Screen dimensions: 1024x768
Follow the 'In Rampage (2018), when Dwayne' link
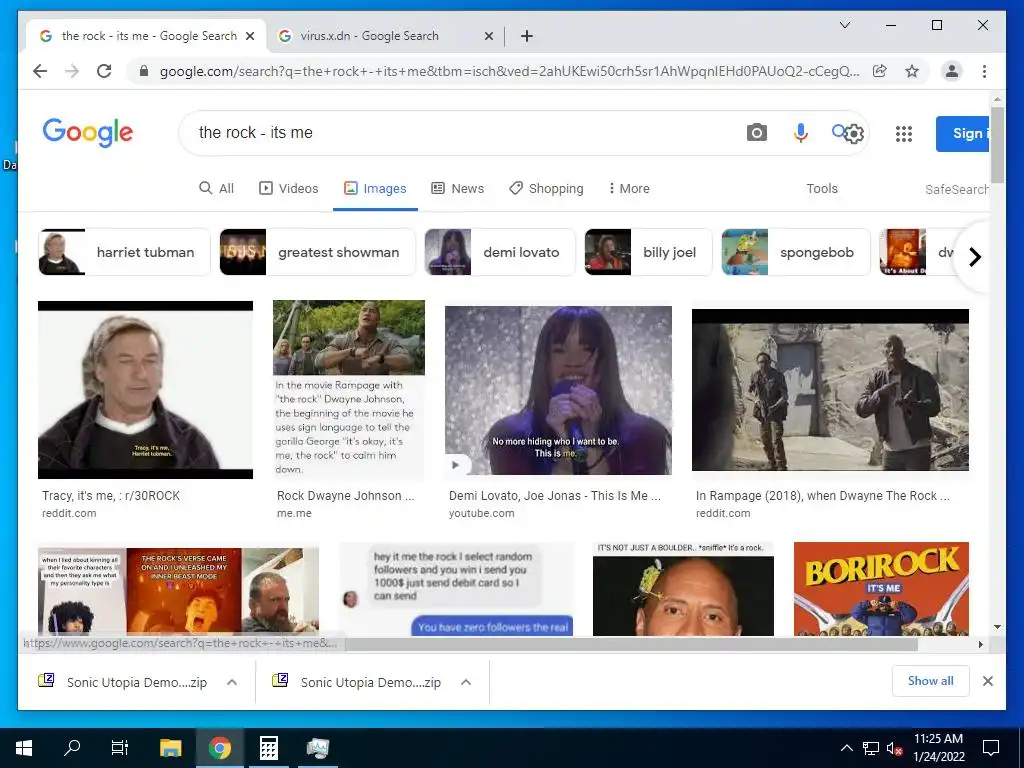(823, 496)
